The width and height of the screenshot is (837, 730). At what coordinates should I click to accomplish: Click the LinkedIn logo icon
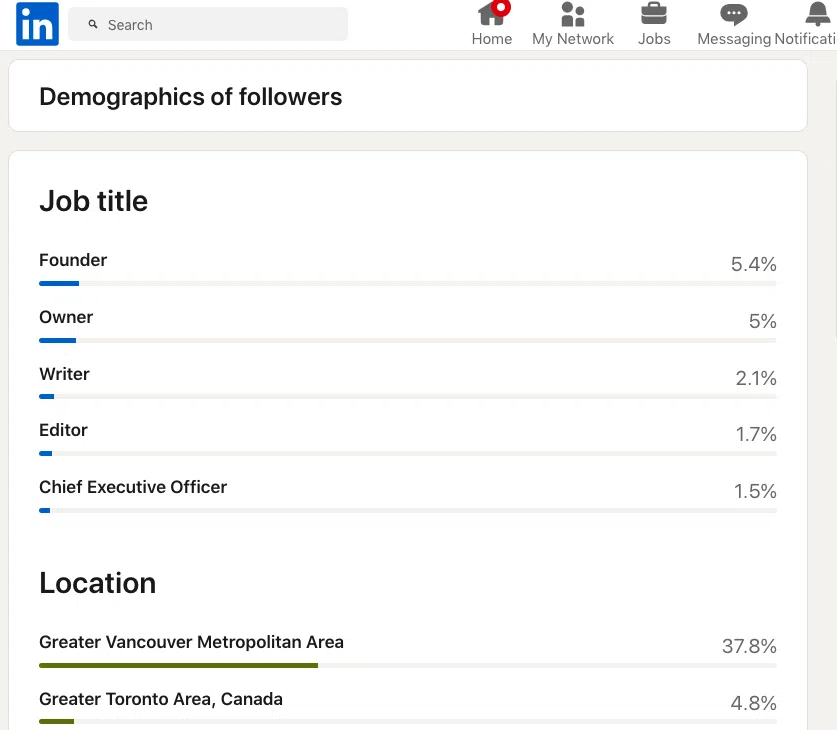point(36,24)
